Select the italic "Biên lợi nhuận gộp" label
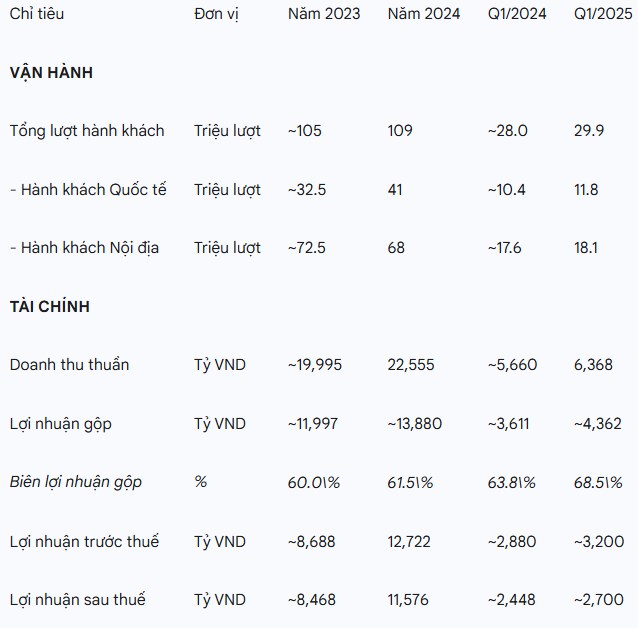638x628 pixels. (76, 482)
